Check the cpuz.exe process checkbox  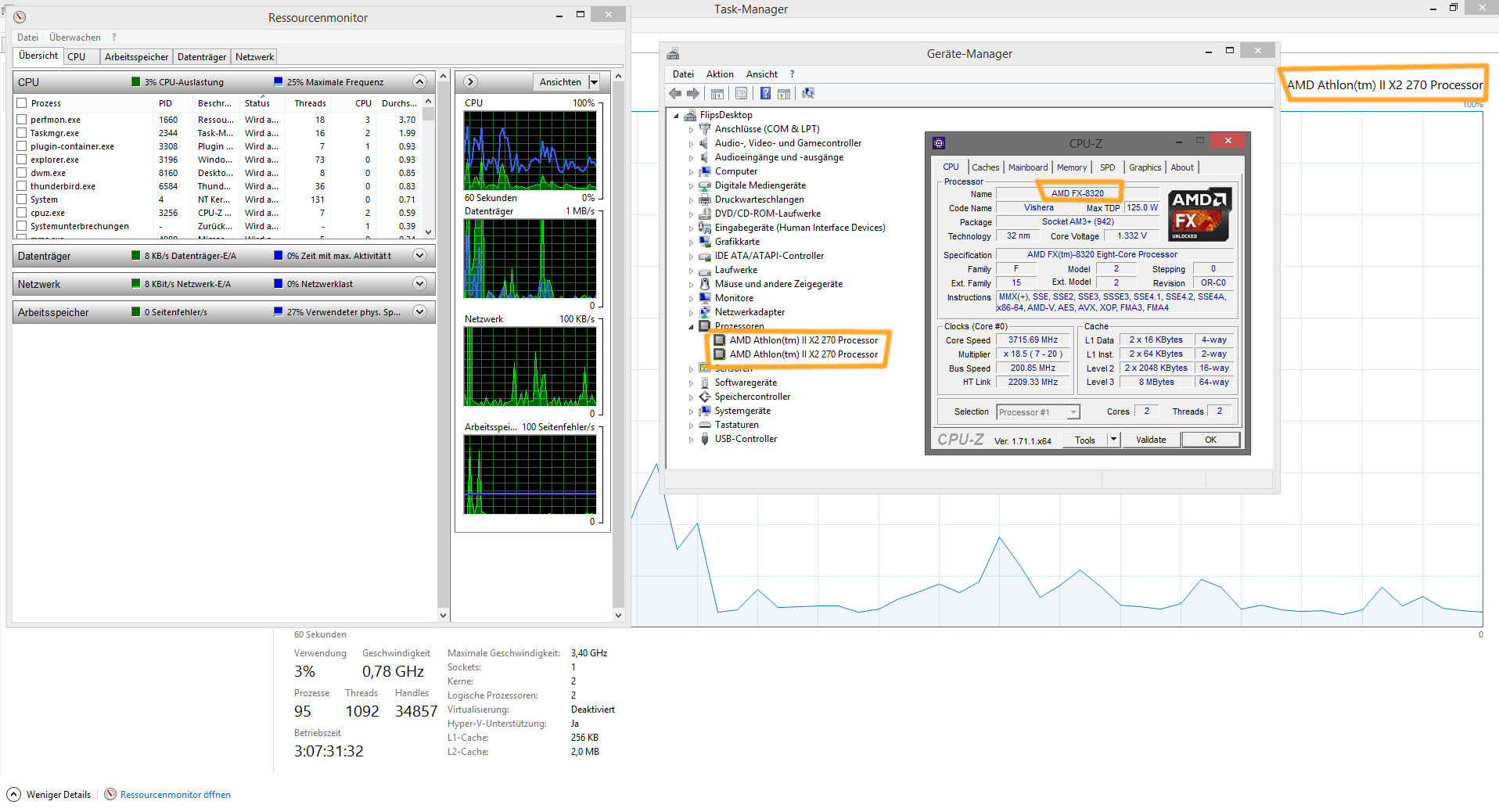point(22,213)
